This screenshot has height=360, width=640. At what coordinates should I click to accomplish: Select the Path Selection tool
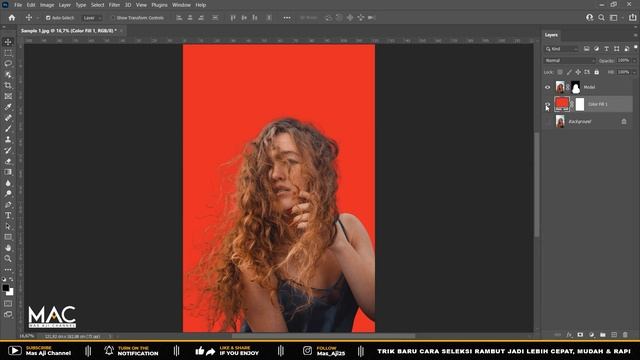pos(8,226)
